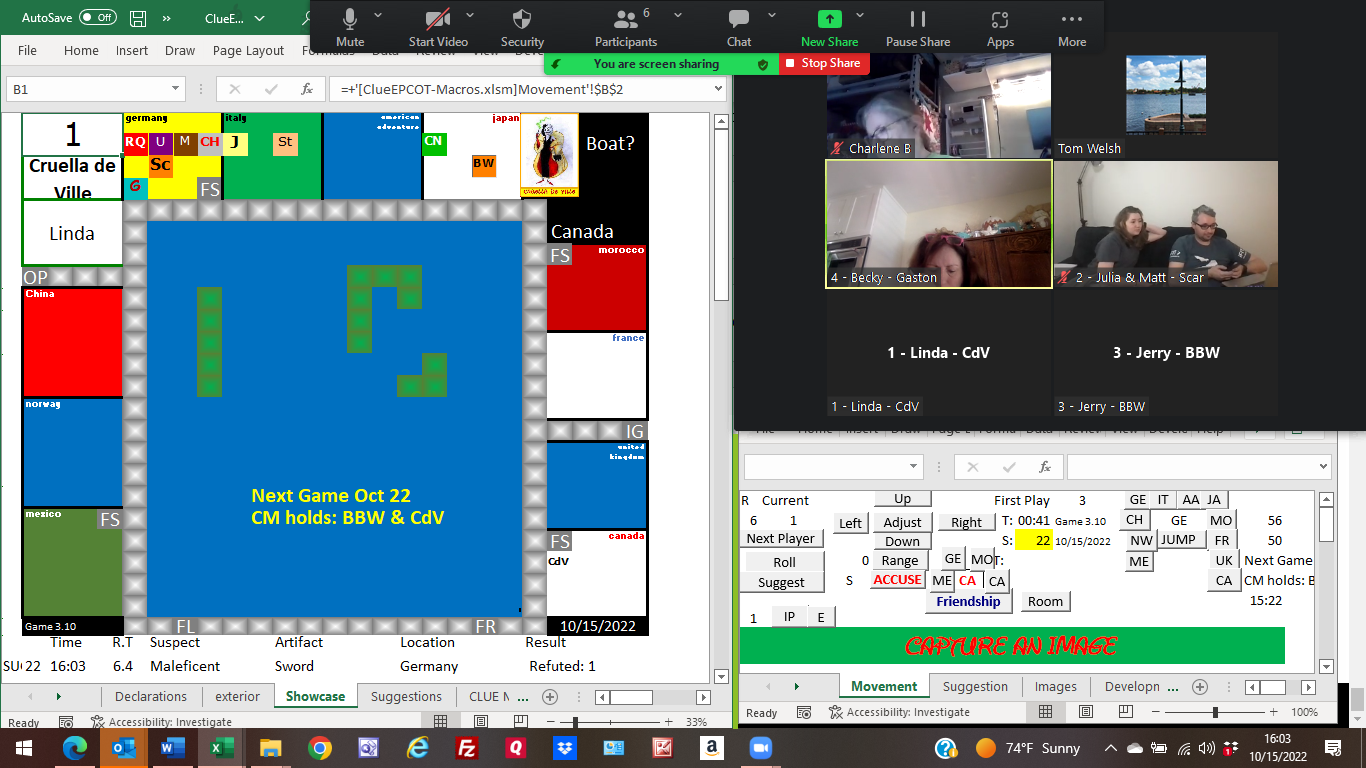1366x768 pixels.
Task: Switch to exterior sheet tab
Action: [237, 696]
